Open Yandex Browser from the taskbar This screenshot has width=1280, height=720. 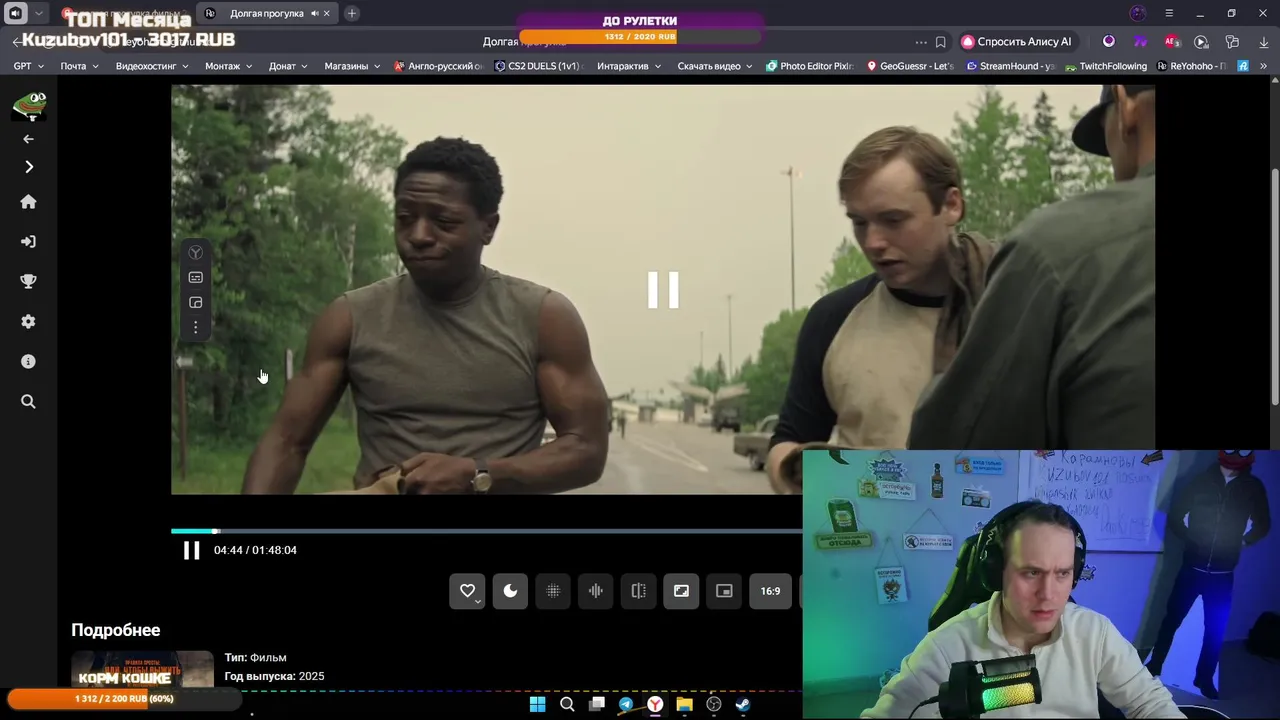tap(655, 704)
